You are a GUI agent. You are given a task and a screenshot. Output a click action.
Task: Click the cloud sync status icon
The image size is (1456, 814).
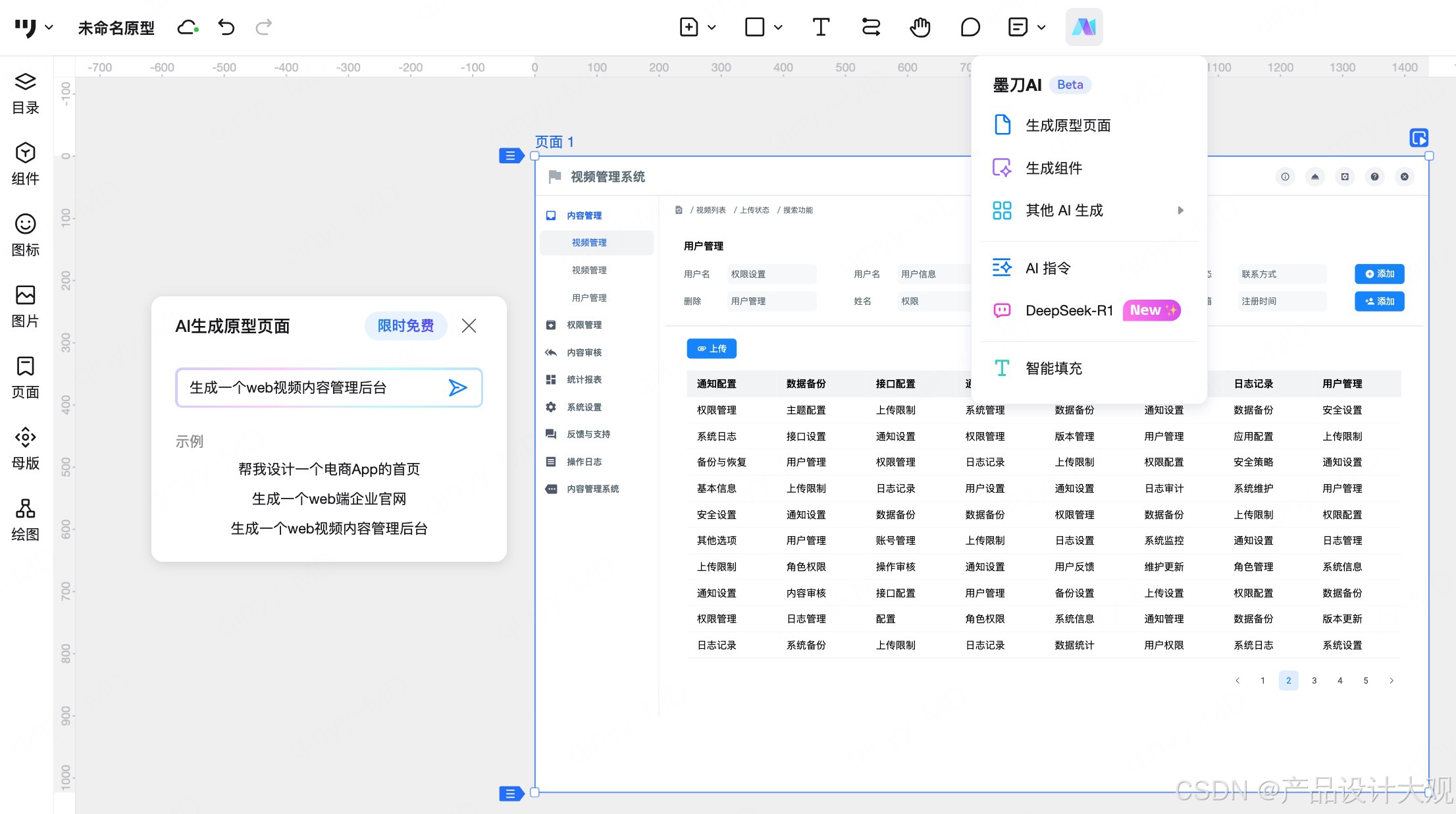(188, 27)
